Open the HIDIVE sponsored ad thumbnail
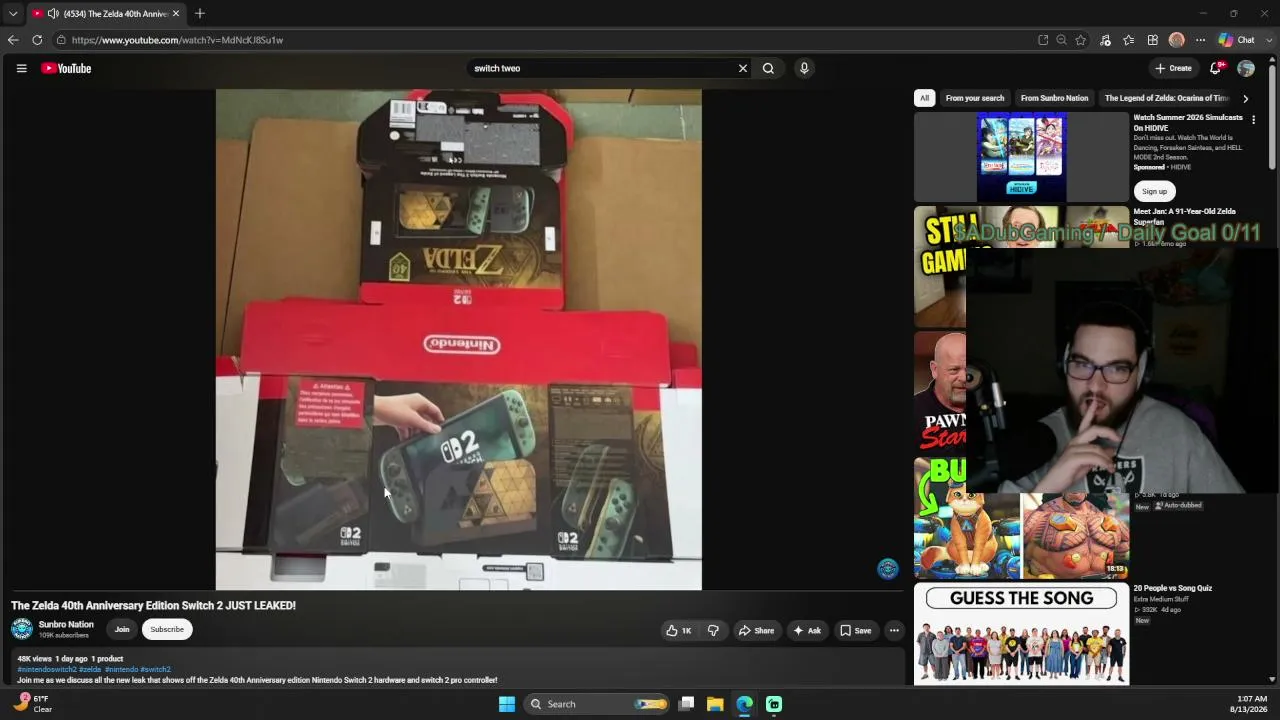1280x720 pixels. pos(1021,157)
